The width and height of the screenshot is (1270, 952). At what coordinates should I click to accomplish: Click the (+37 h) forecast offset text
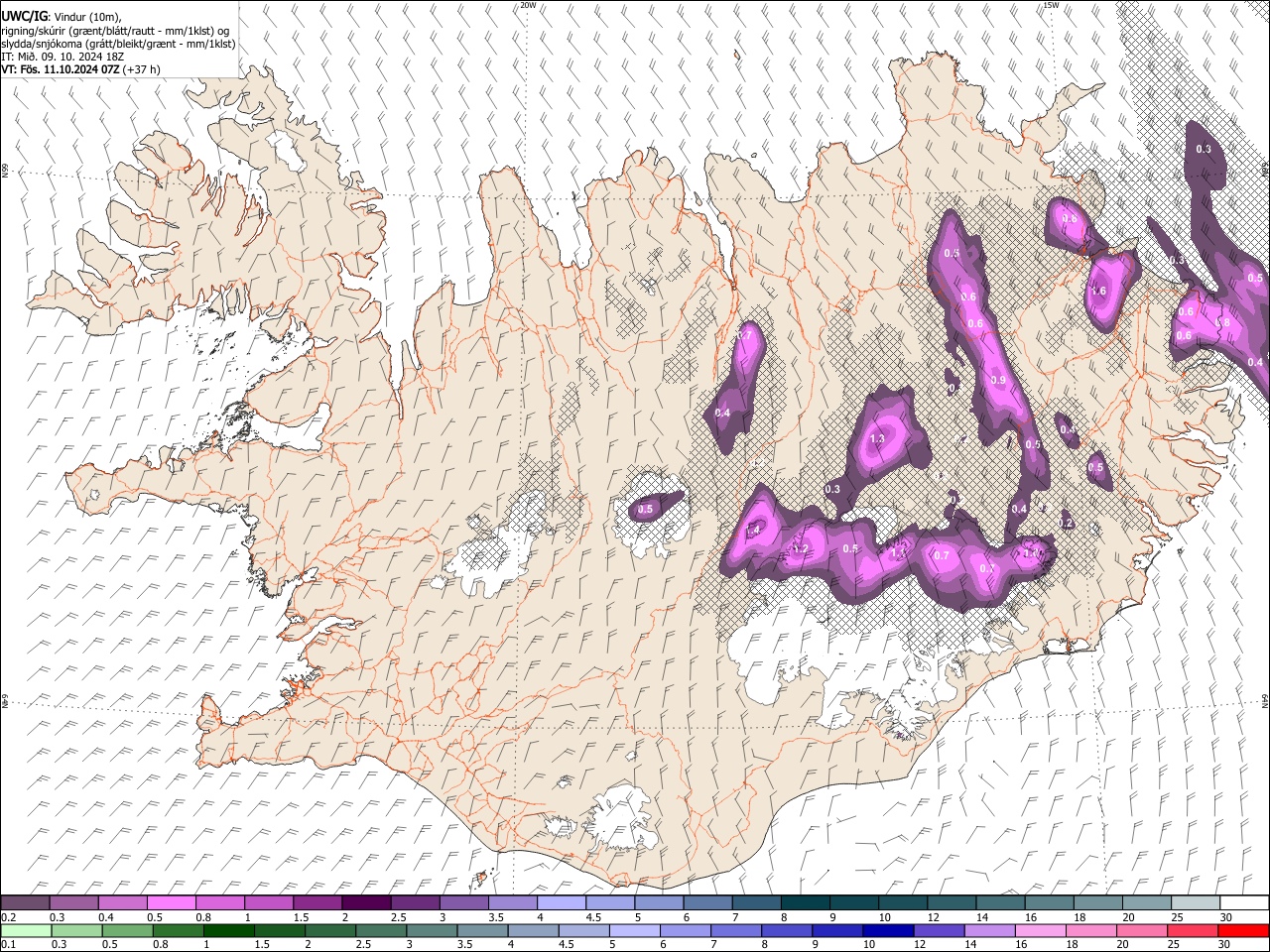click(141, 69)
